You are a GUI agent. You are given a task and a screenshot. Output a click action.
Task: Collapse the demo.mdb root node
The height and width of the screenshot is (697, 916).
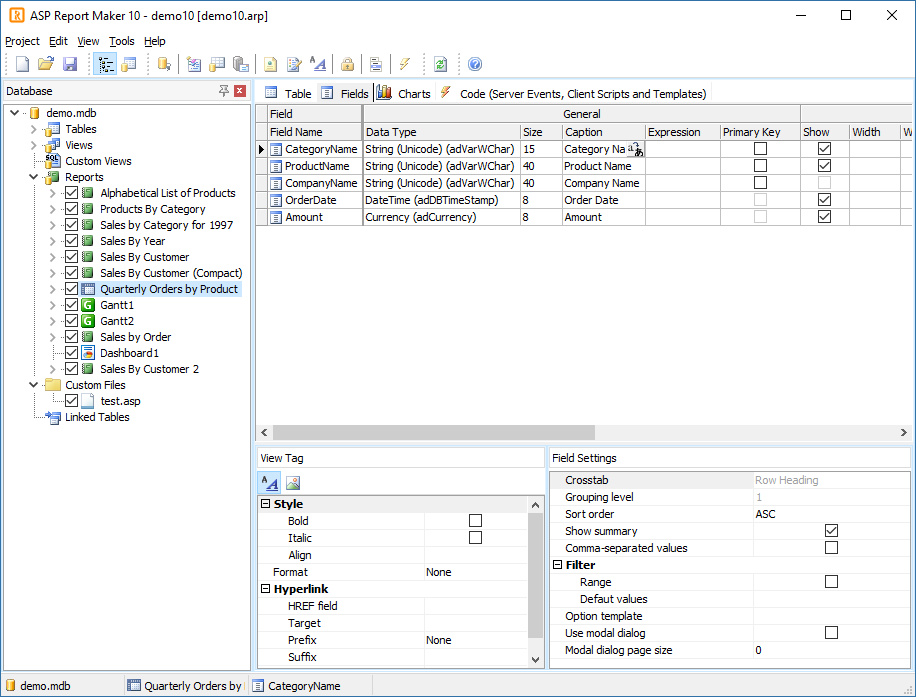[x=15, y=113]
